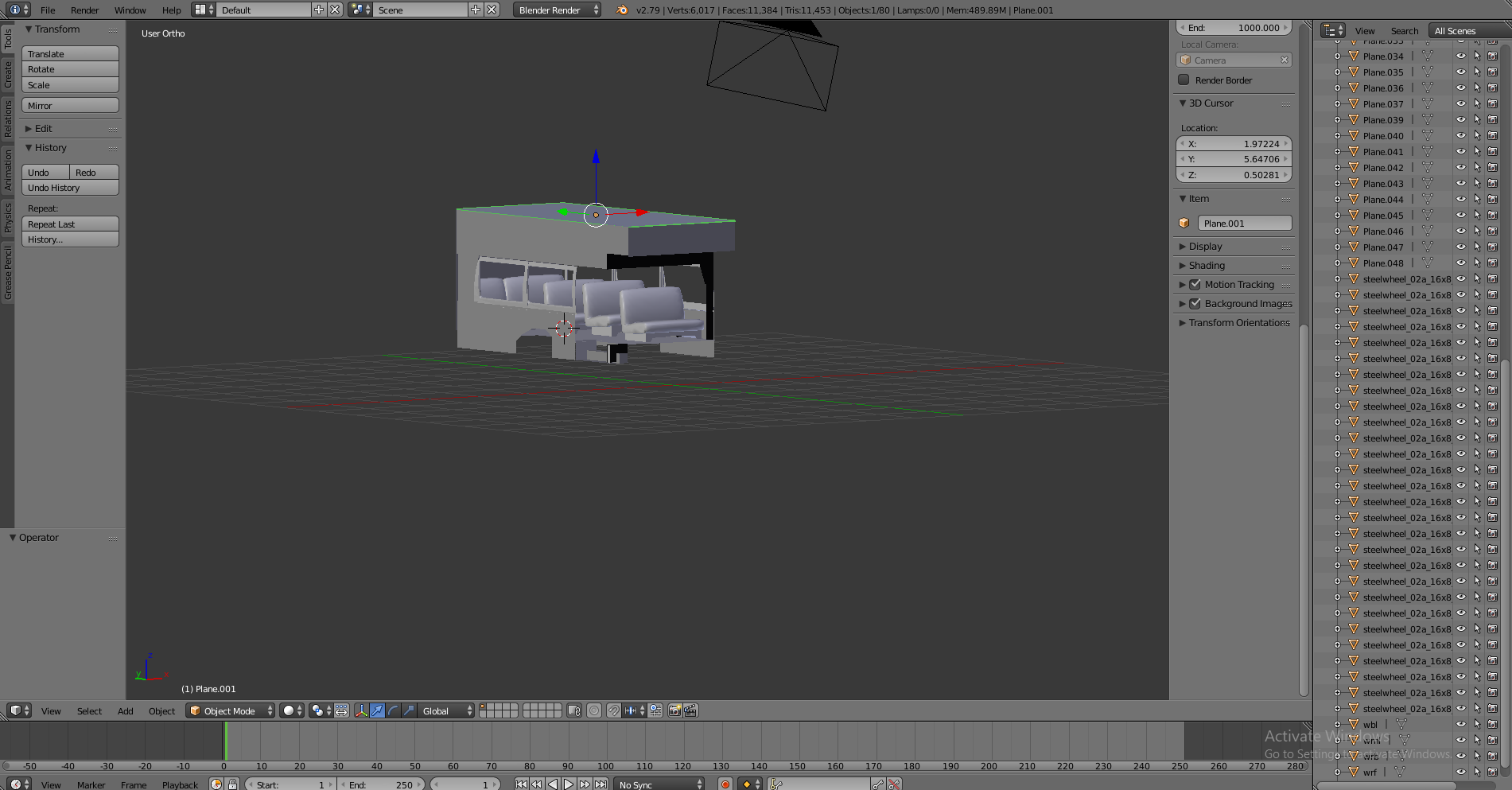This screenshot has width=1512, height=790.
Task: Hide Plane.034 with its eye icon
Action: [x=1461, y=56]
